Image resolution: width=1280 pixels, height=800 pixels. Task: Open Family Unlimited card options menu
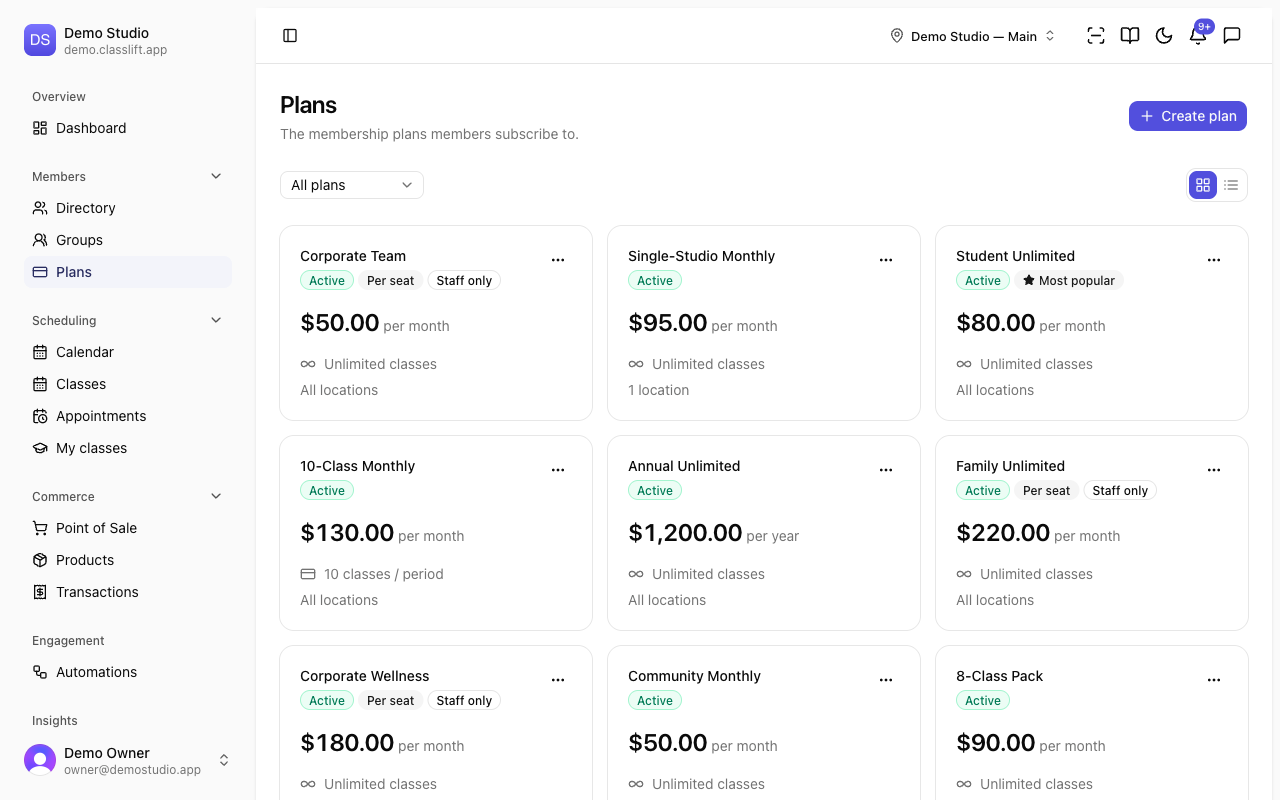pos(1214,470)
